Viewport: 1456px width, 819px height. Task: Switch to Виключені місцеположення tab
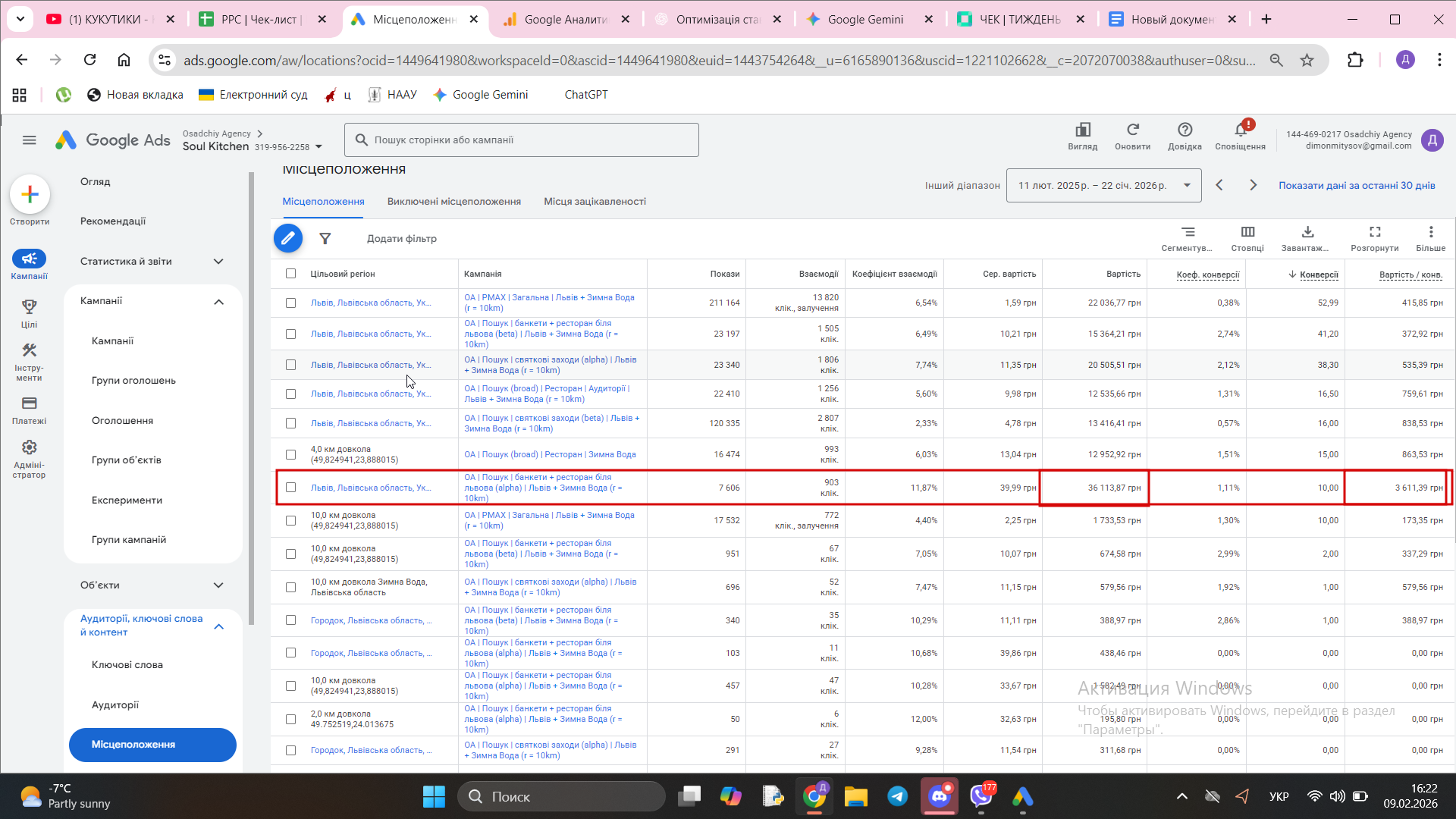(453, 202)
